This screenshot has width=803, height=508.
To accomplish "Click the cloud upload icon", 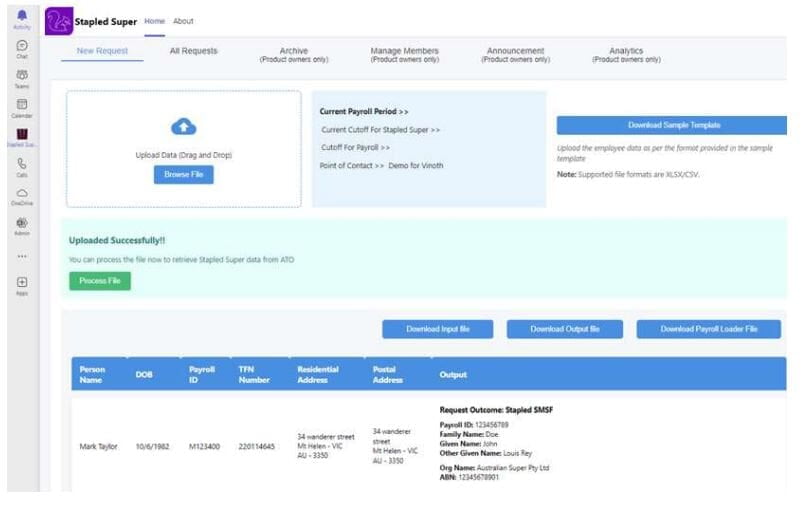I will pos(183,126).
